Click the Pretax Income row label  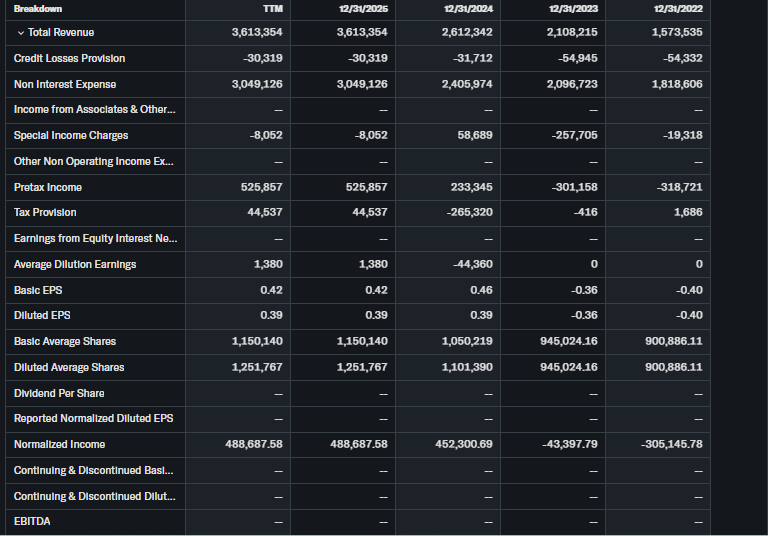coord(48,187)
